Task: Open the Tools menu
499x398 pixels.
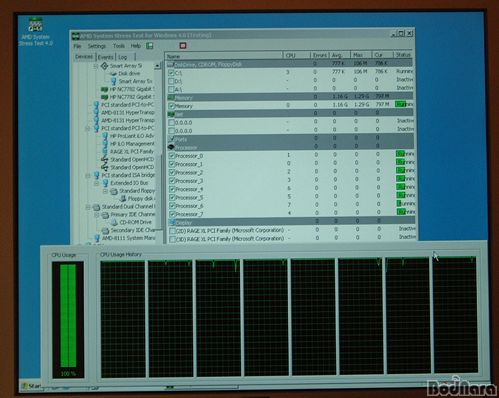Action: [x=119, y=46]
